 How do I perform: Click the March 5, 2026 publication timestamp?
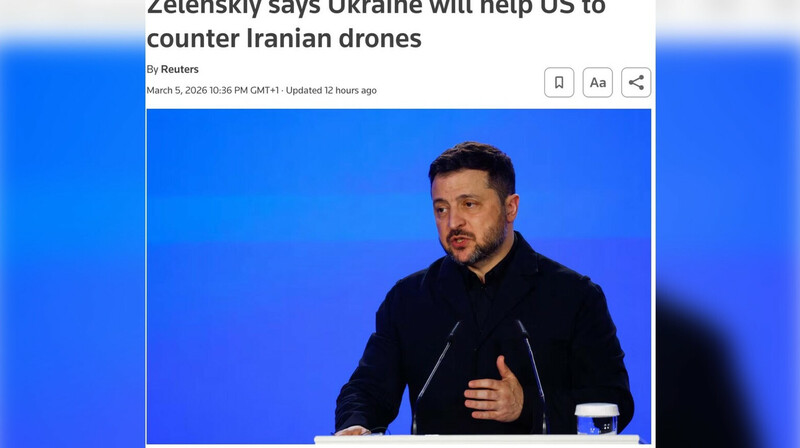click(x=213, y=90)
